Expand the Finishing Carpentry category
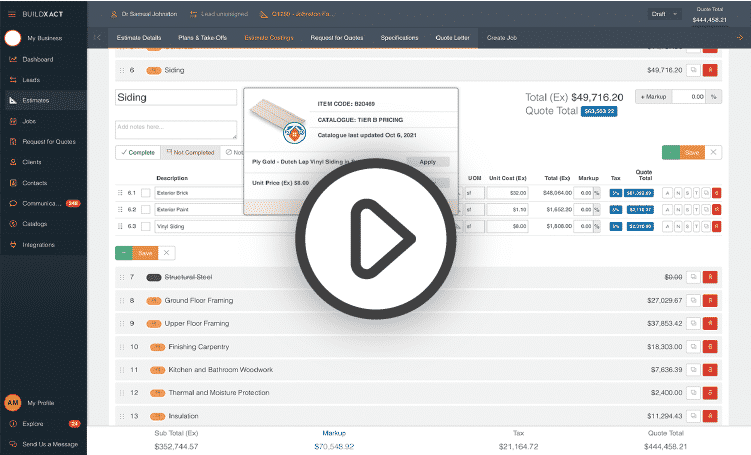Viewport: 751px width, 455px height. 198,346
